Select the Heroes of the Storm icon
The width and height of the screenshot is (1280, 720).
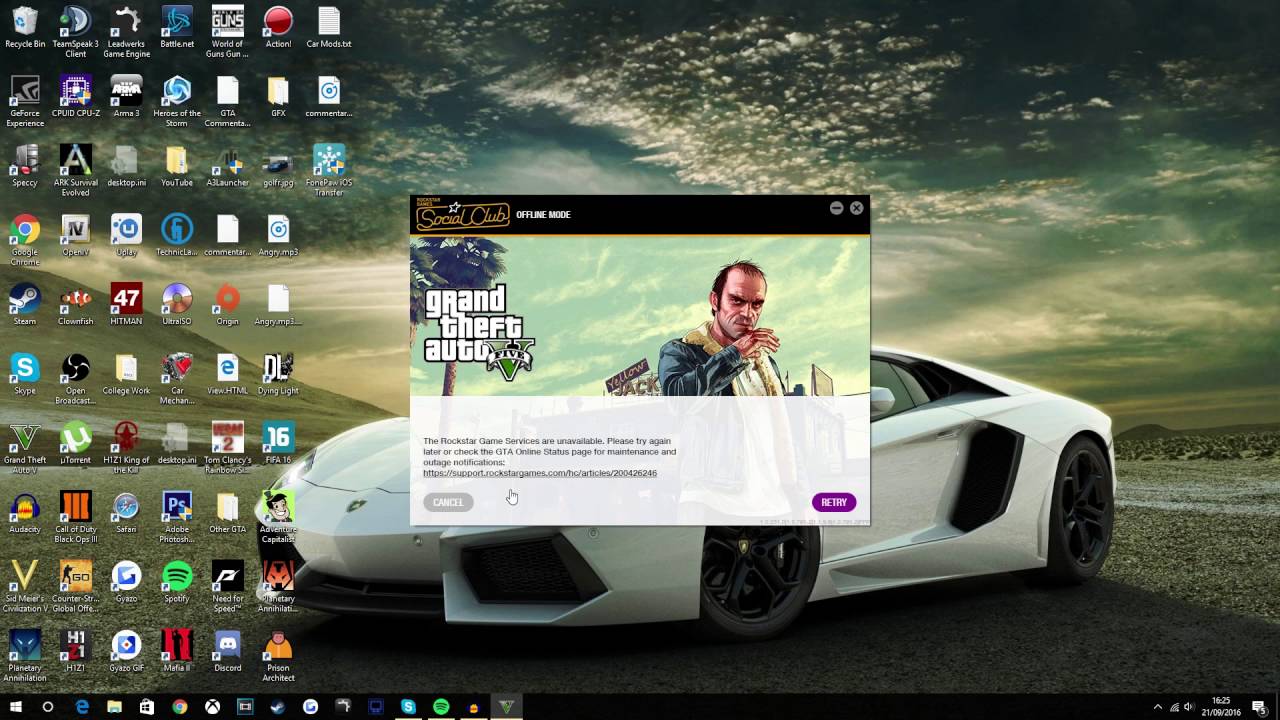point(177,101)
